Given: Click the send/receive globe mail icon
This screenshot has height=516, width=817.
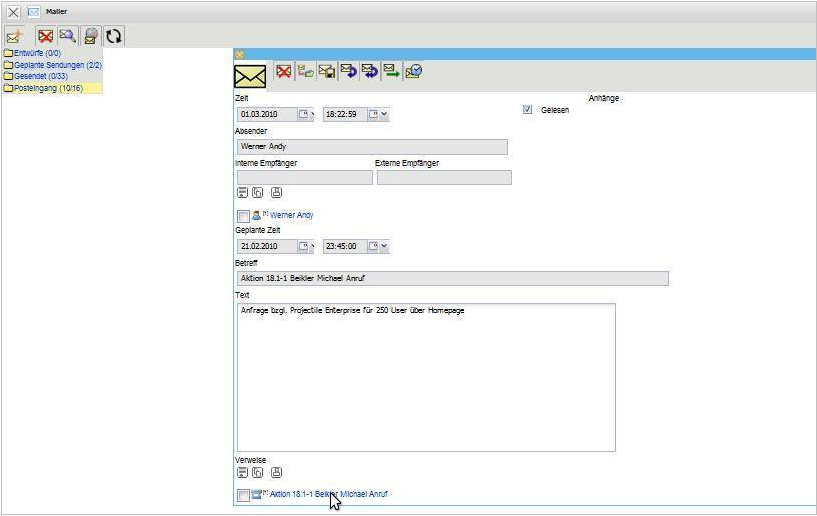Looking at the screenshot, I should pyautogui.click(x=90, y=36).
